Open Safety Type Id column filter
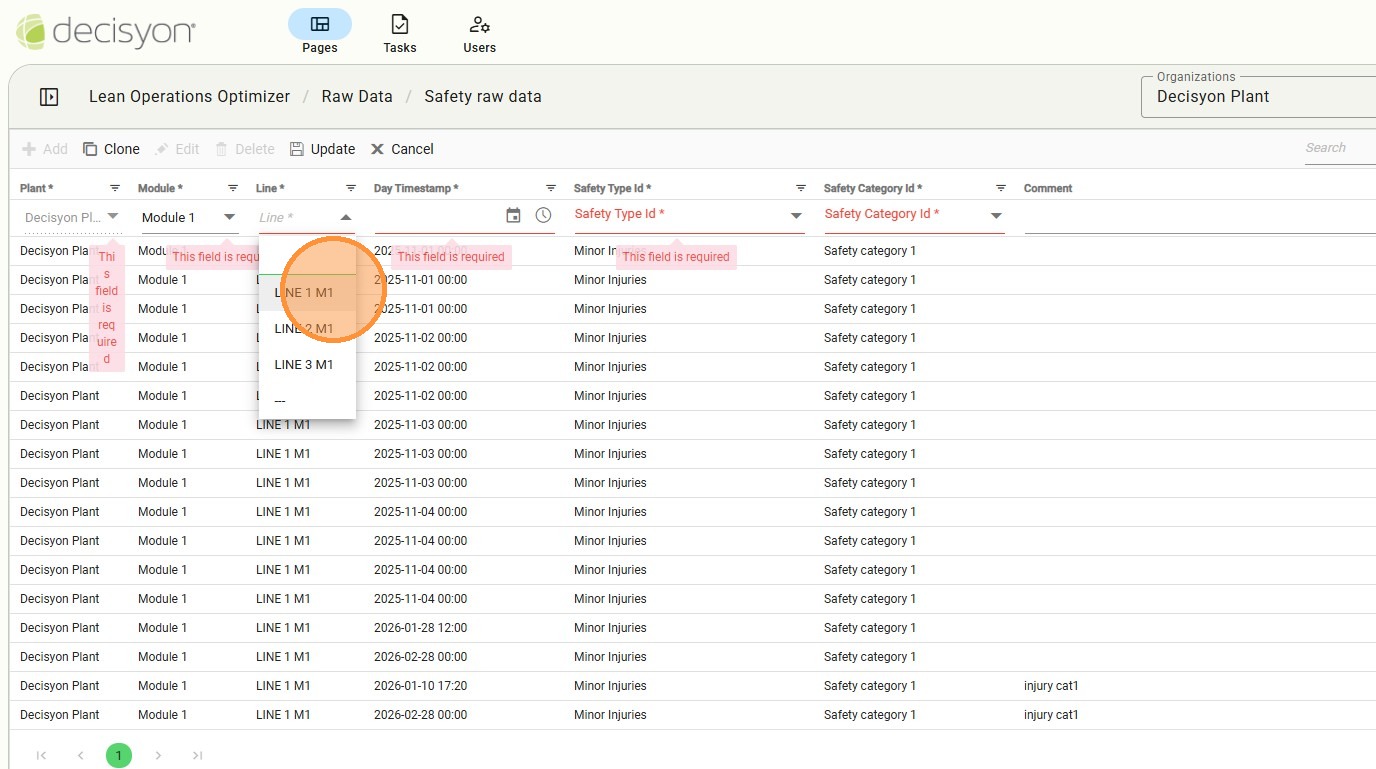Image resolution: width=1376 pixels, height=769 pixels. coord(801,188)
